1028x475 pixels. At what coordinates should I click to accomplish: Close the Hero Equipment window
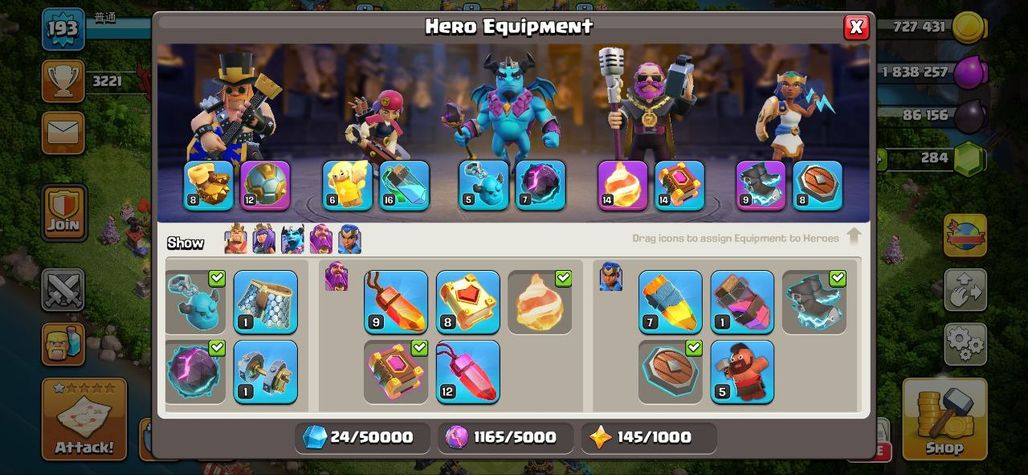click(856, 27)
